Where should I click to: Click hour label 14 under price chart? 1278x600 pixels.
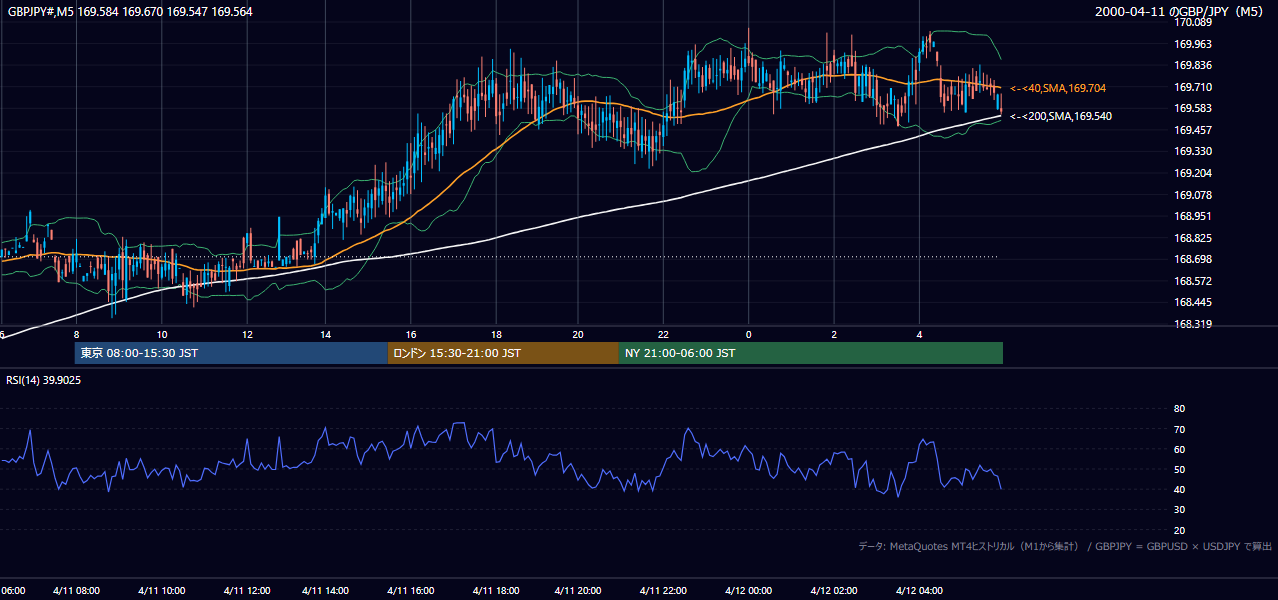(x=325, y=334)
